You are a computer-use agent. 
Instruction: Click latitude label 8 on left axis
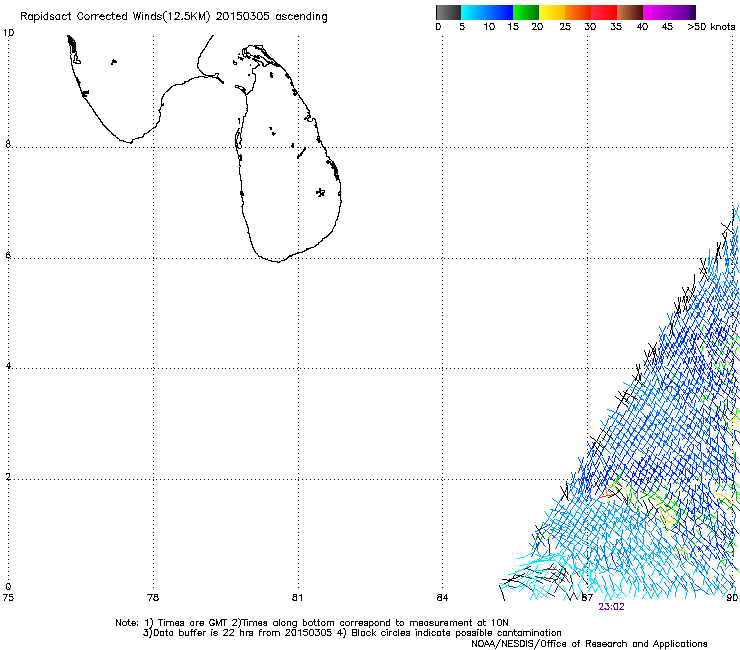(x=8, y=144)
